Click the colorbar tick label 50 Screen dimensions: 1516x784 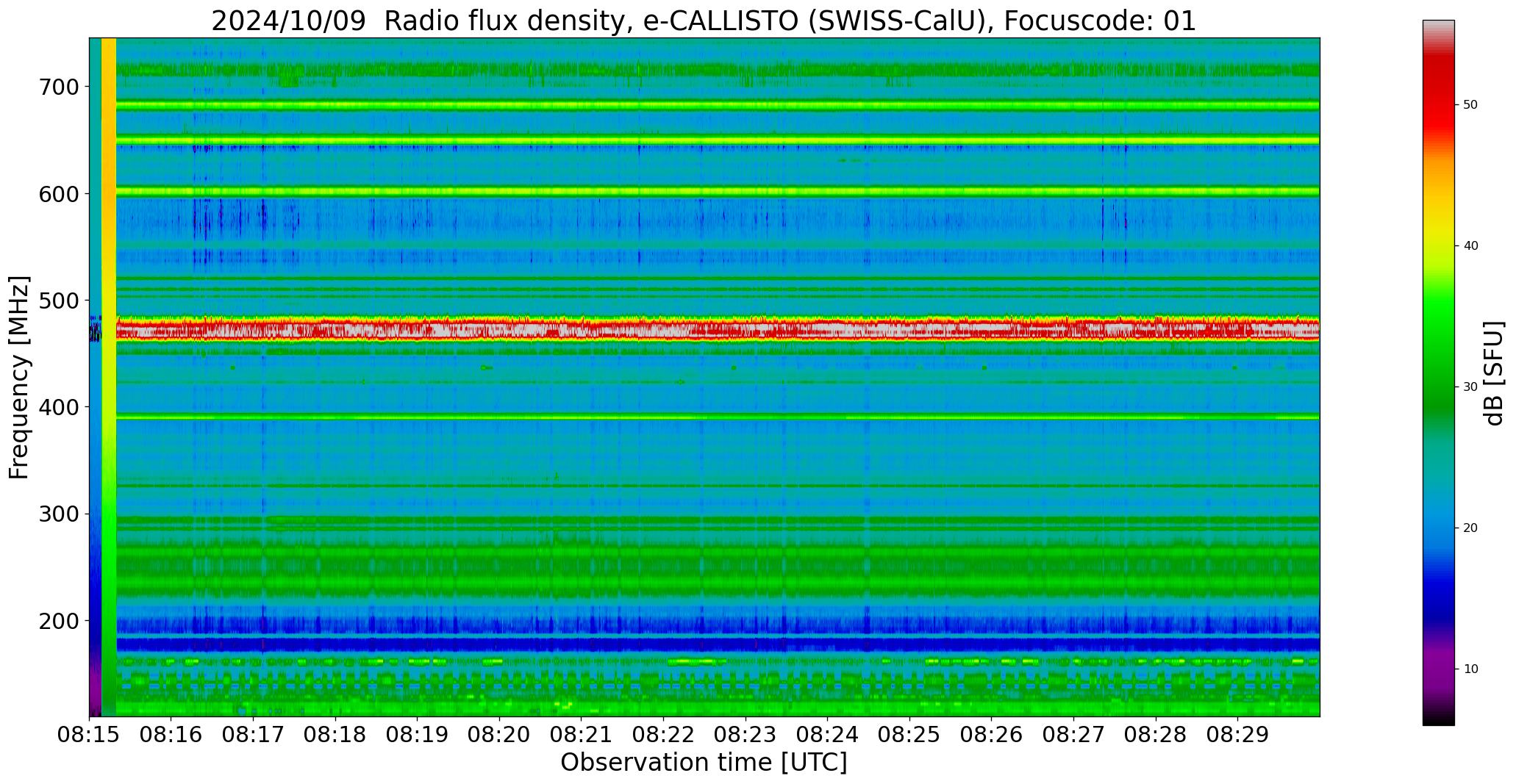[1470, 105]
